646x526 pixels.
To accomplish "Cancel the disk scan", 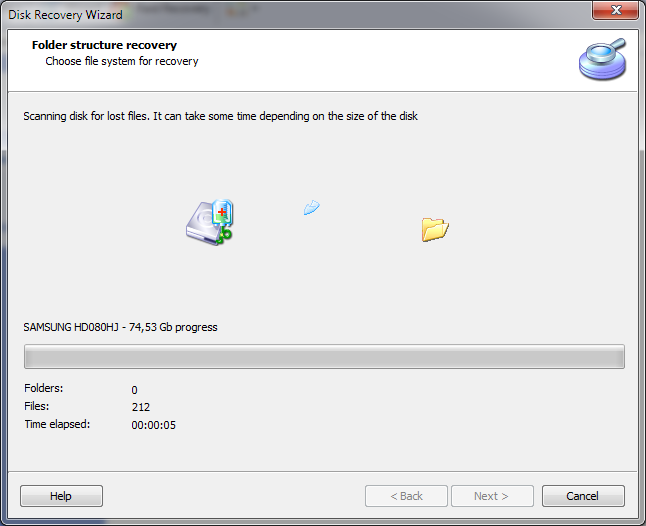I will click(583, 496).
